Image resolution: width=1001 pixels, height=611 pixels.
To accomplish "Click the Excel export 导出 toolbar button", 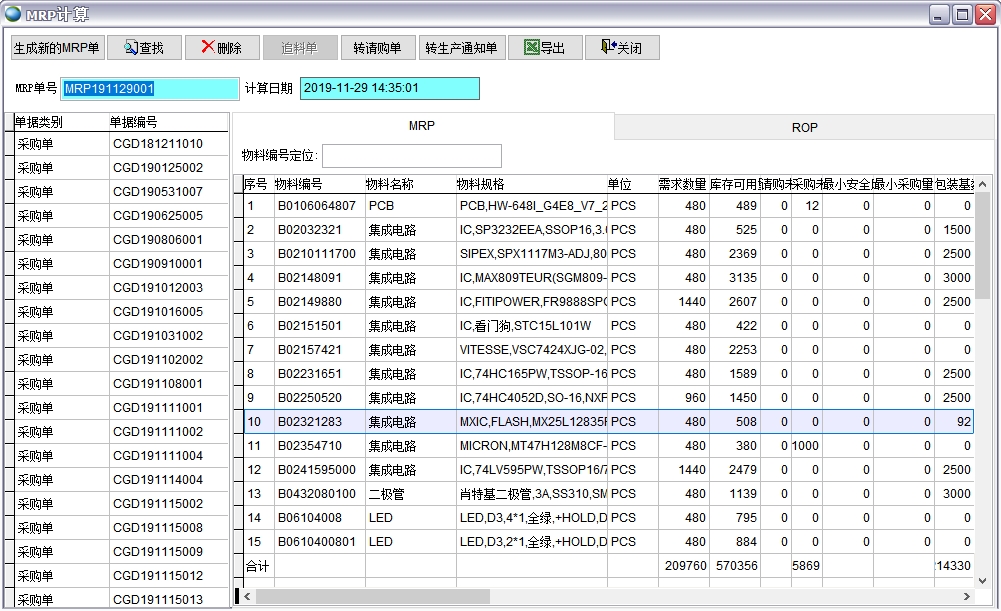I will click(544, 47).
